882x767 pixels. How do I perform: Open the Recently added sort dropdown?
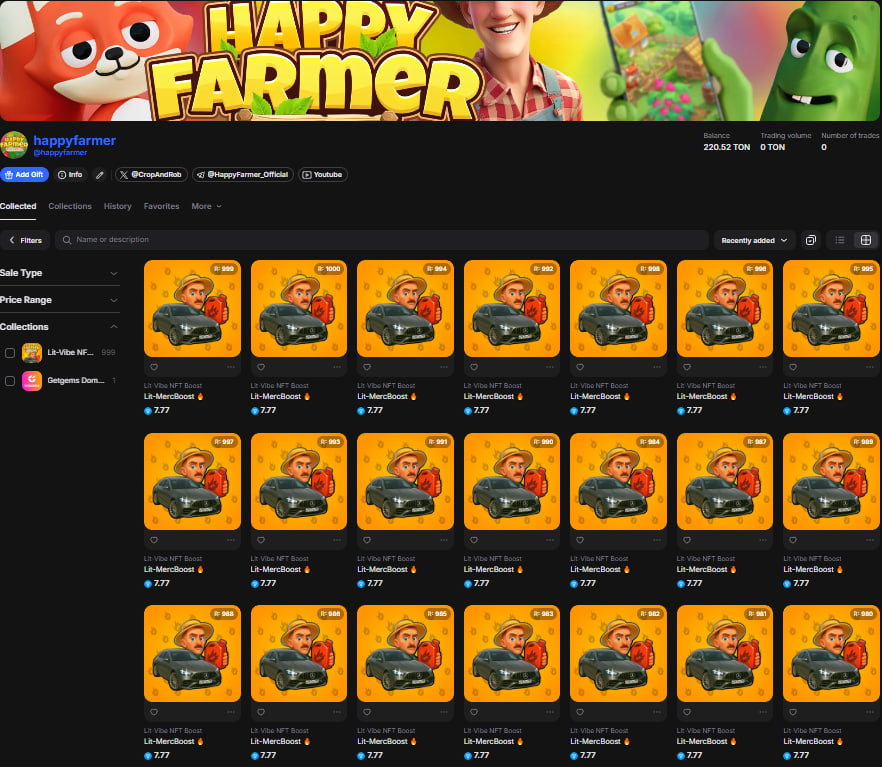point(754,240)
